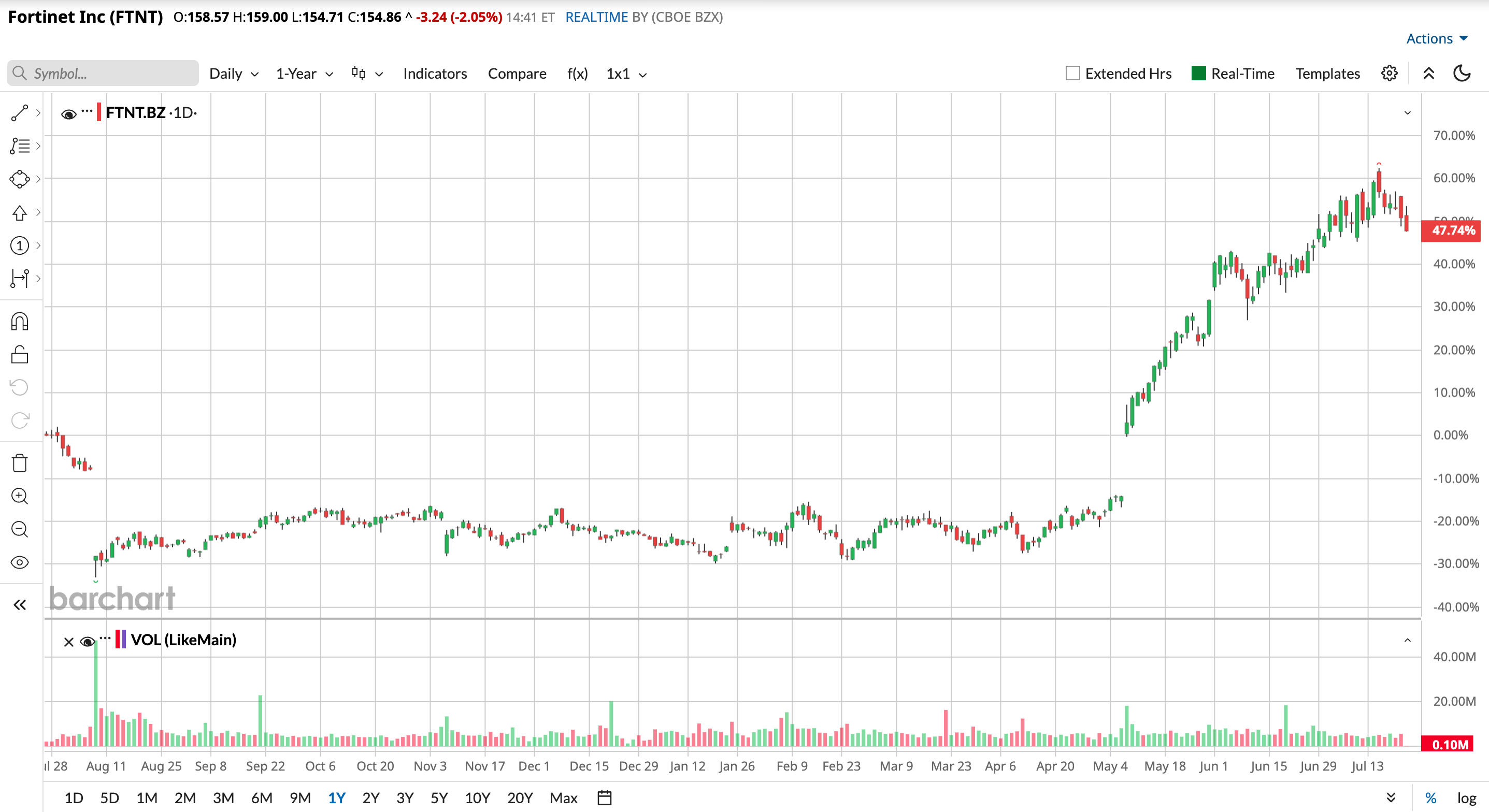This screenshot has width=1489, height=812.
Task: Select the numbered label annotation tool
Action: click(20, 245)
